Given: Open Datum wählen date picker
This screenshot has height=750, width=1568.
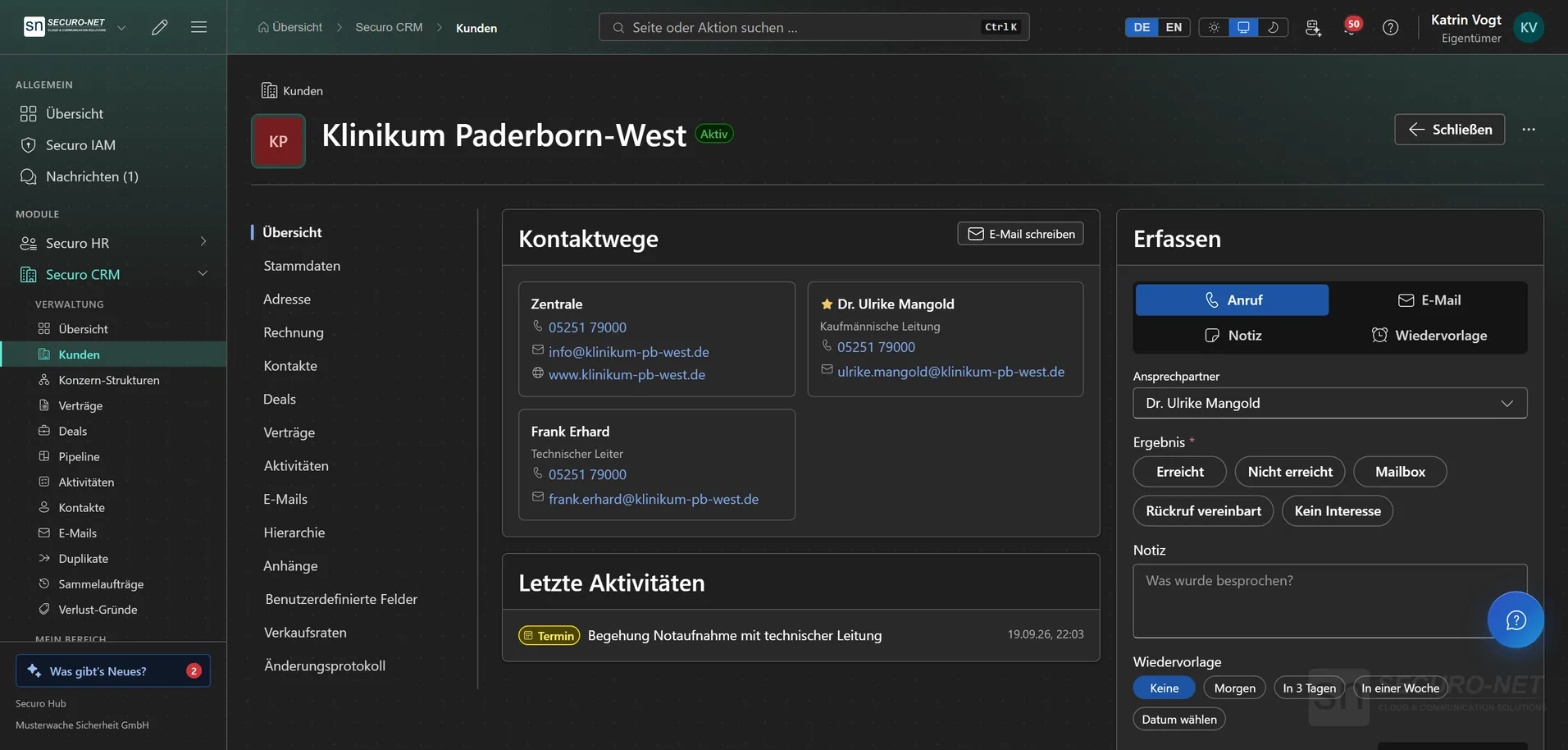Looking at the screenshot, I should [1179, 720].
